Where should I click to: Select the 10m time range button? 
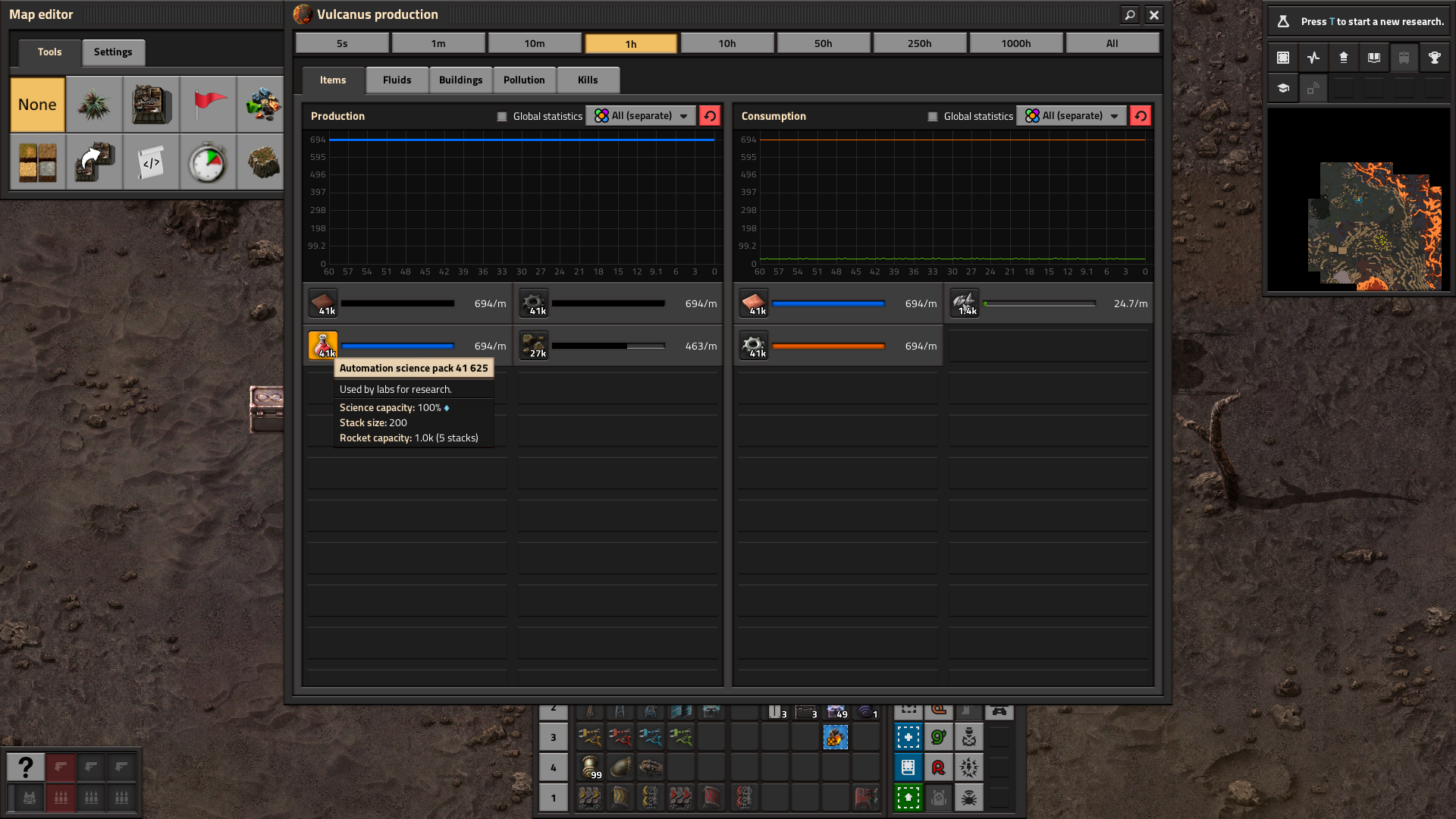click(535, 43)
